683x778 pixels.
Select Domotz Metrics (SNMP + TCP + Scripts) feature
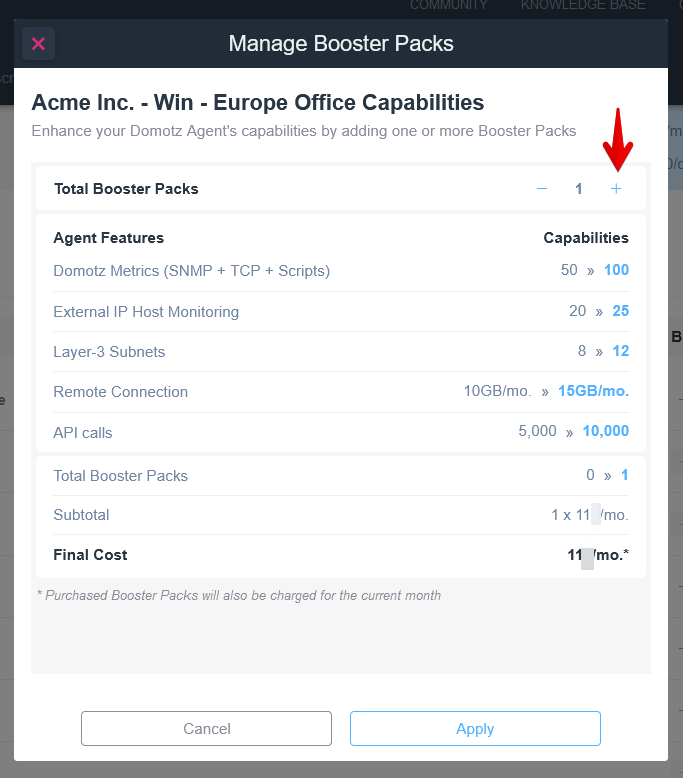[191, 271]
